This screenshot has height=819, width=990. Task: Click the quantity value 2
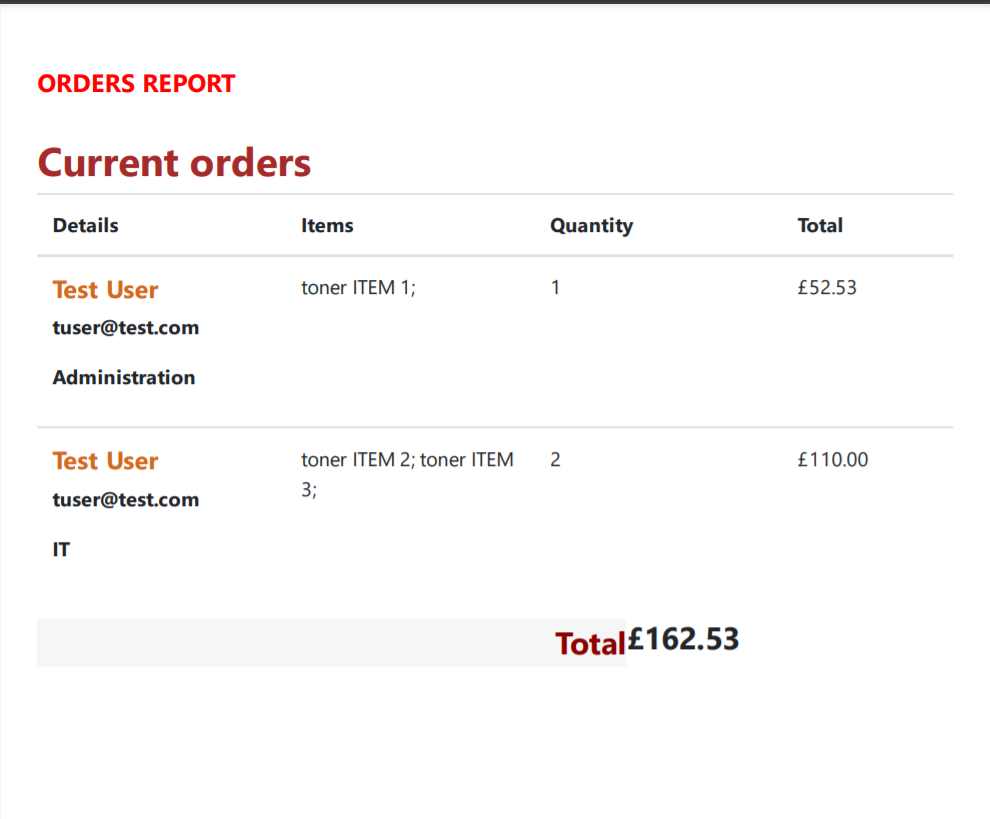click(555, 460)
